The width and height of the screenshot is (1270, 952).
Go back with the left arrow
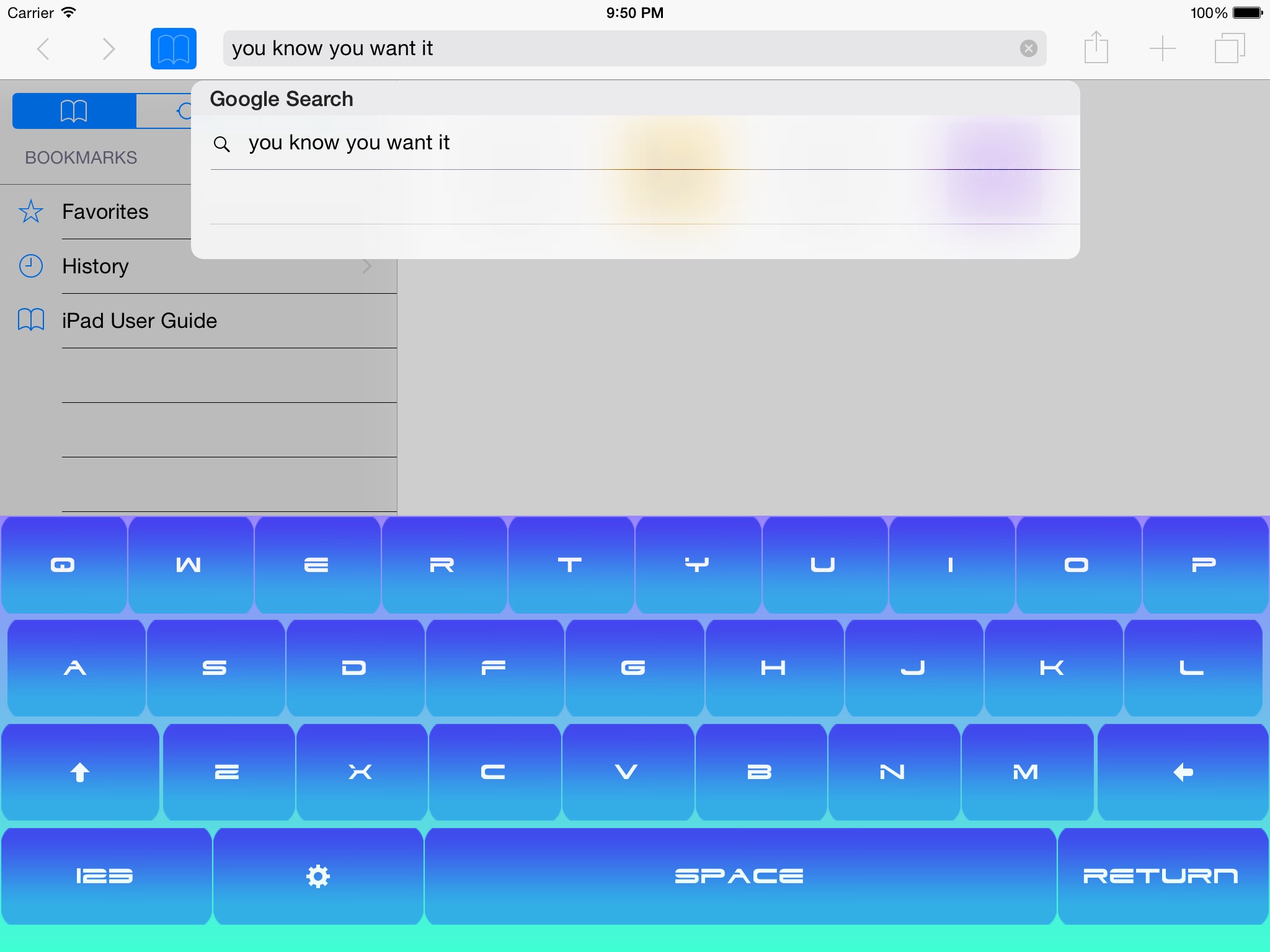pyautogui.click(x=43, y=48)
